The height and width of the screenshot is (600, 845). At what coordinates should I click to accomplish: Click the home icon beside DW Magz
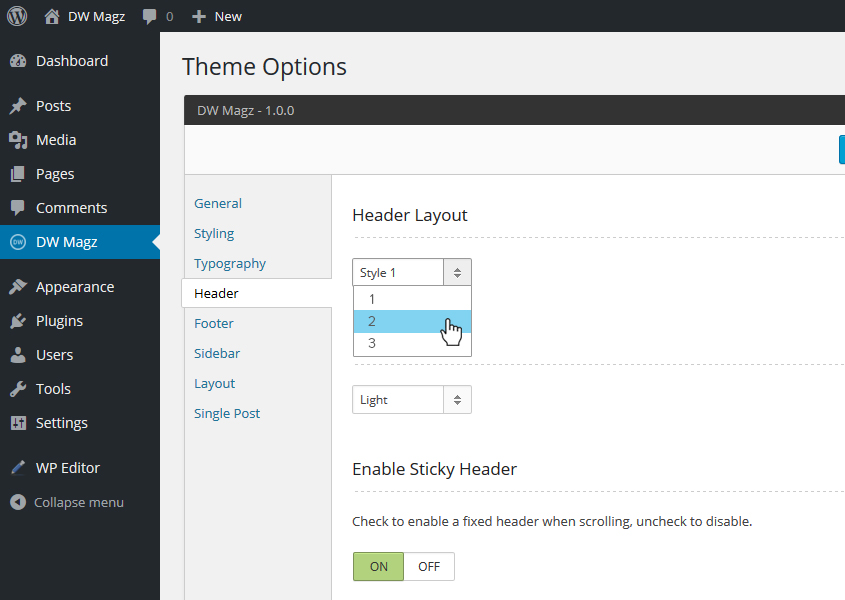52,16
